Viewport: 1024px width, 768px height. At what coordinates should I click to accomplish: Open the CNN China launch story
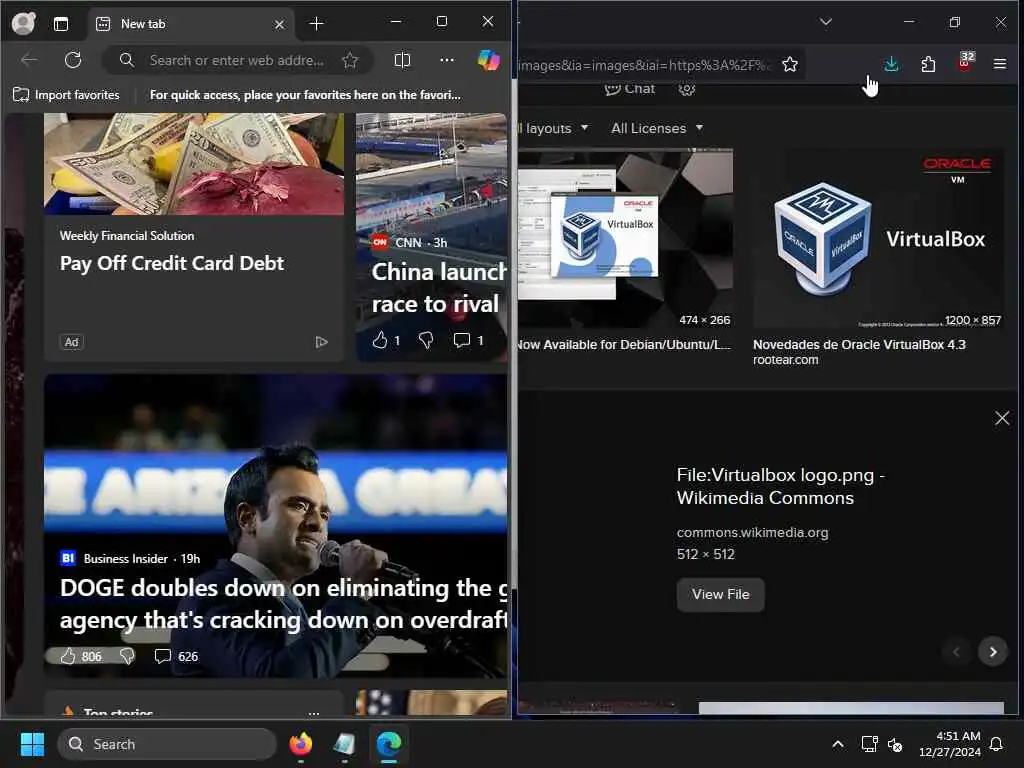(438, 287)
